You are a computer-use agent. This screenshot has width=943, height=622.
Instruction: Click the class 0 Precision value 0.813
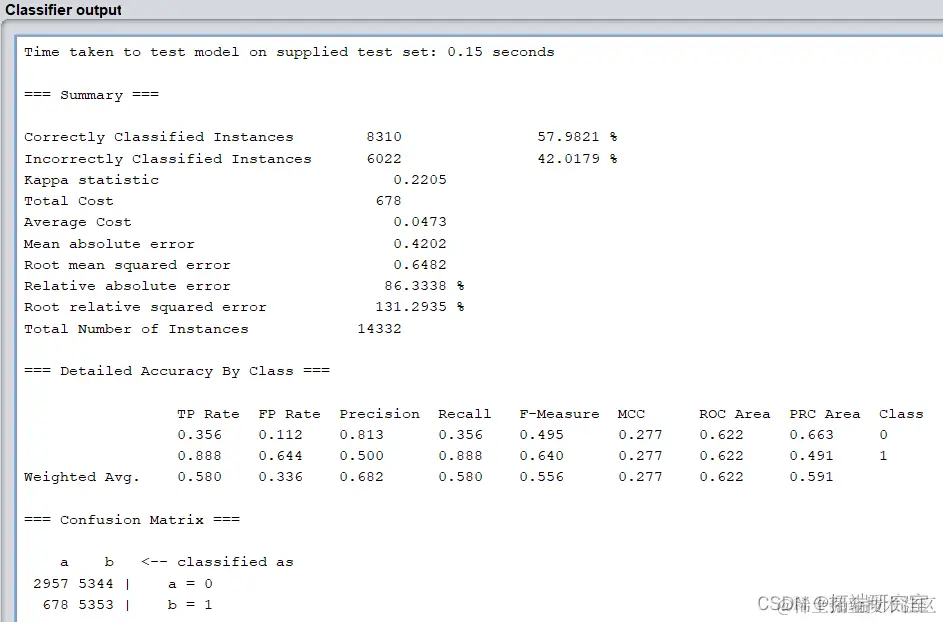361,435
